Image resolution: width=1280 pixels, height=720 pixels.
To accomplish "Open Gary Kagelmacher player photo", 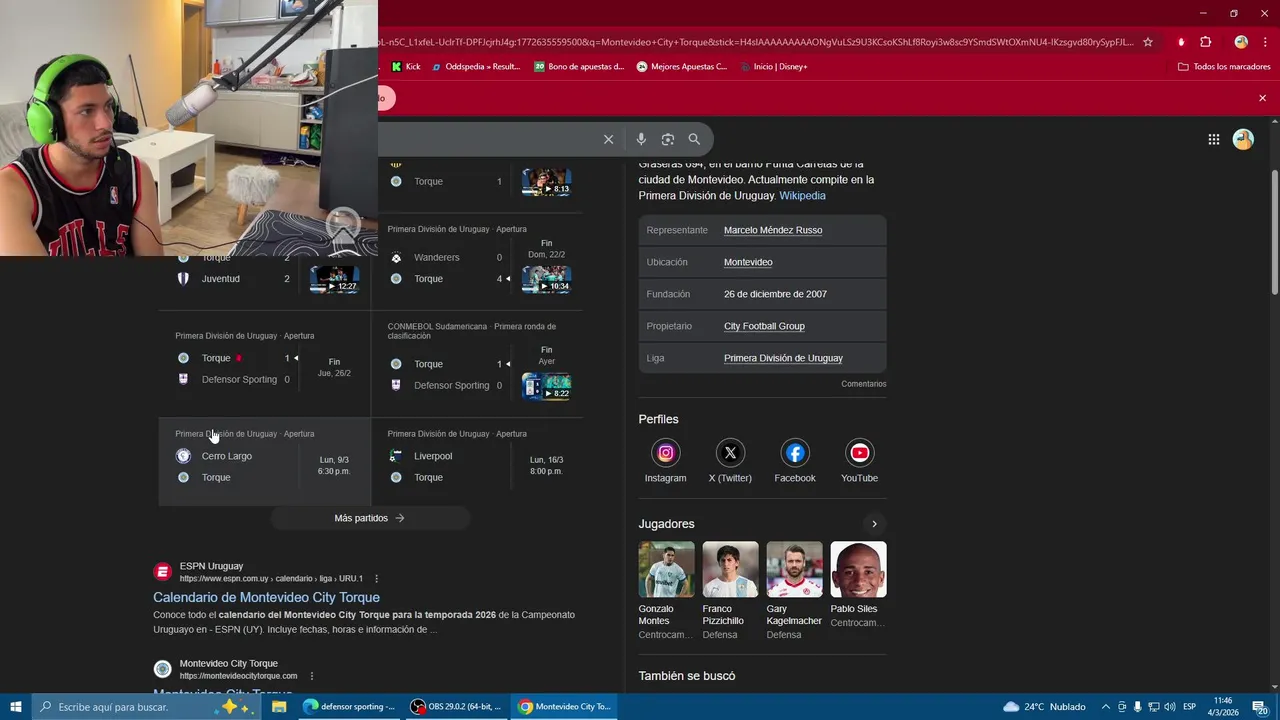I will point(794,569).
